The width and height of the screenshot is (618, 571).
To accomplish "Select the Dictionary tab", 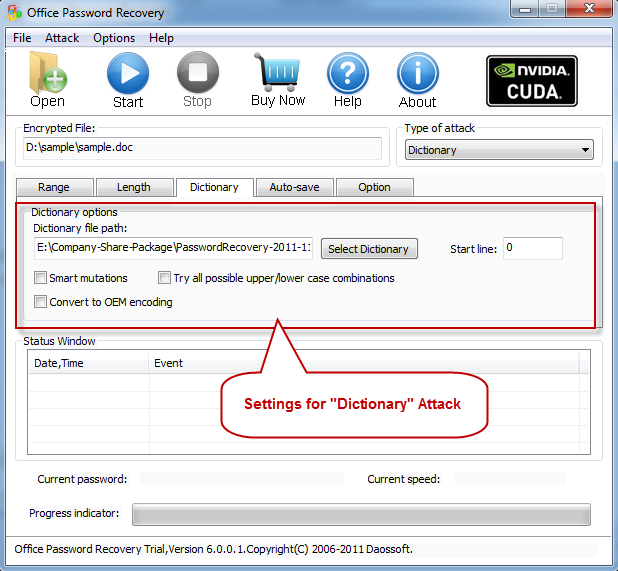I will tap(214, 187).
